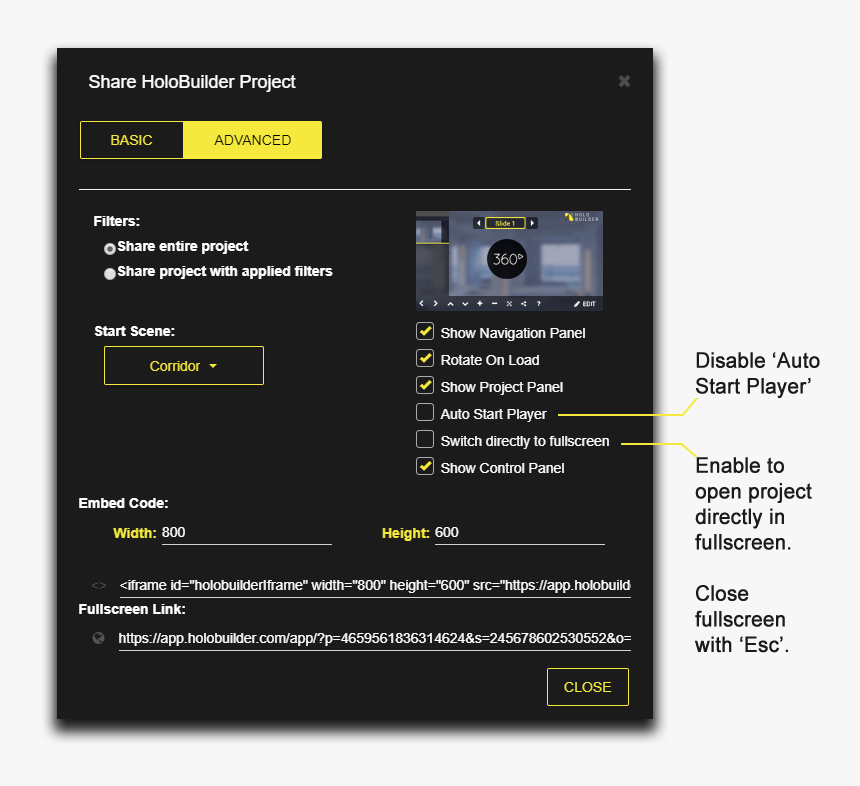Click the Slide 1 label in preview
The image size is (860, 786).
(x=505, y=223)
